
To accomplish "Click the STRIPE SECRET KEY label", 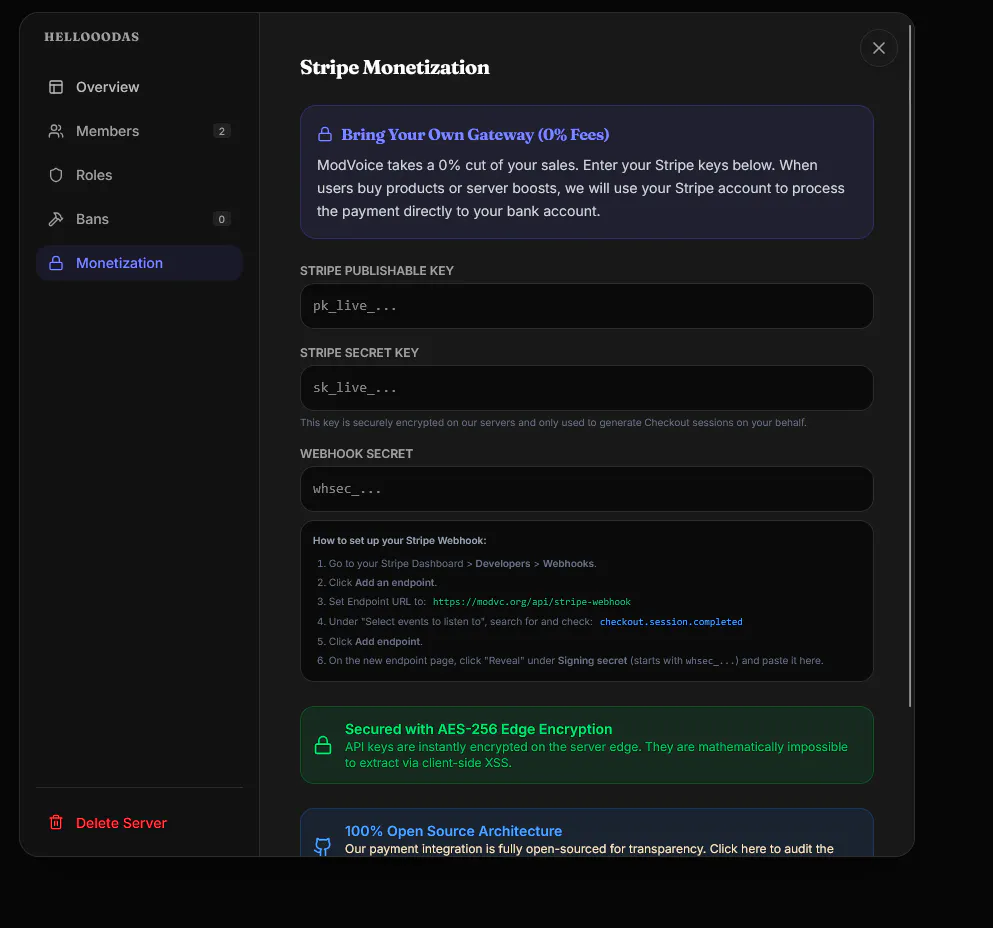I will 359,353.
